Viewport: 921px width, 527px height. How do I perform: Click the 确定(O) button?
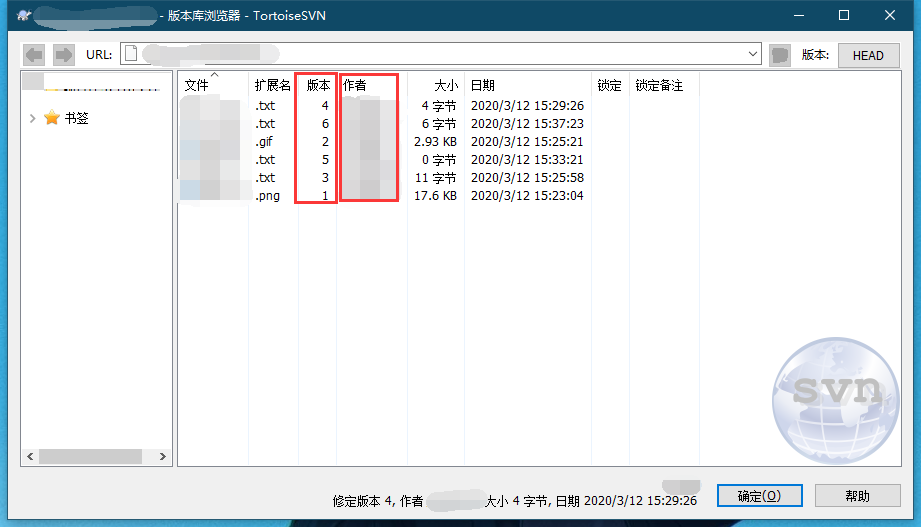(759, 496)
